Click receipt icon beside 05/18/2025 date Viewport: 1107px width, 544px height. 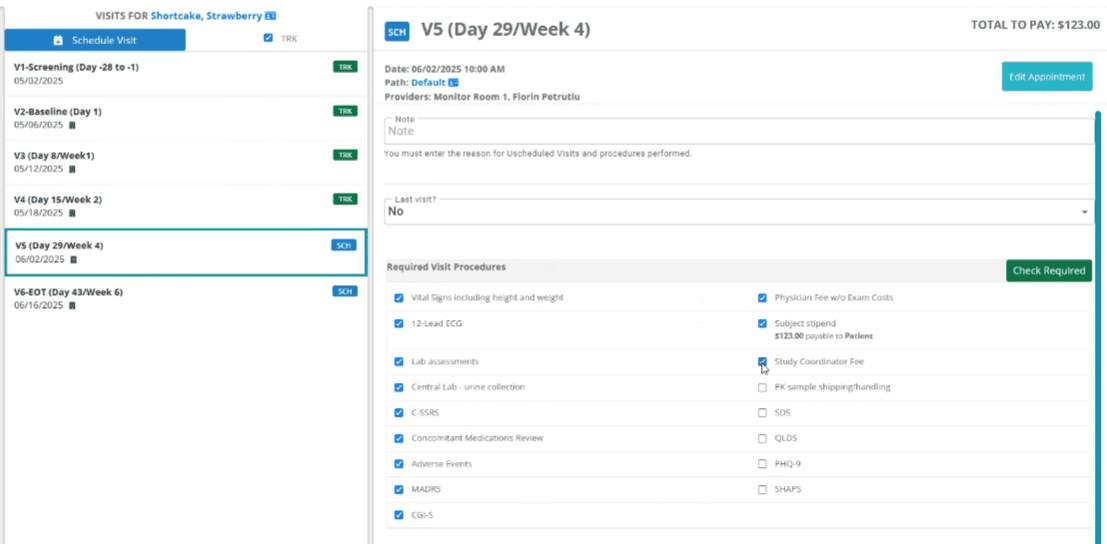(72, 212)
